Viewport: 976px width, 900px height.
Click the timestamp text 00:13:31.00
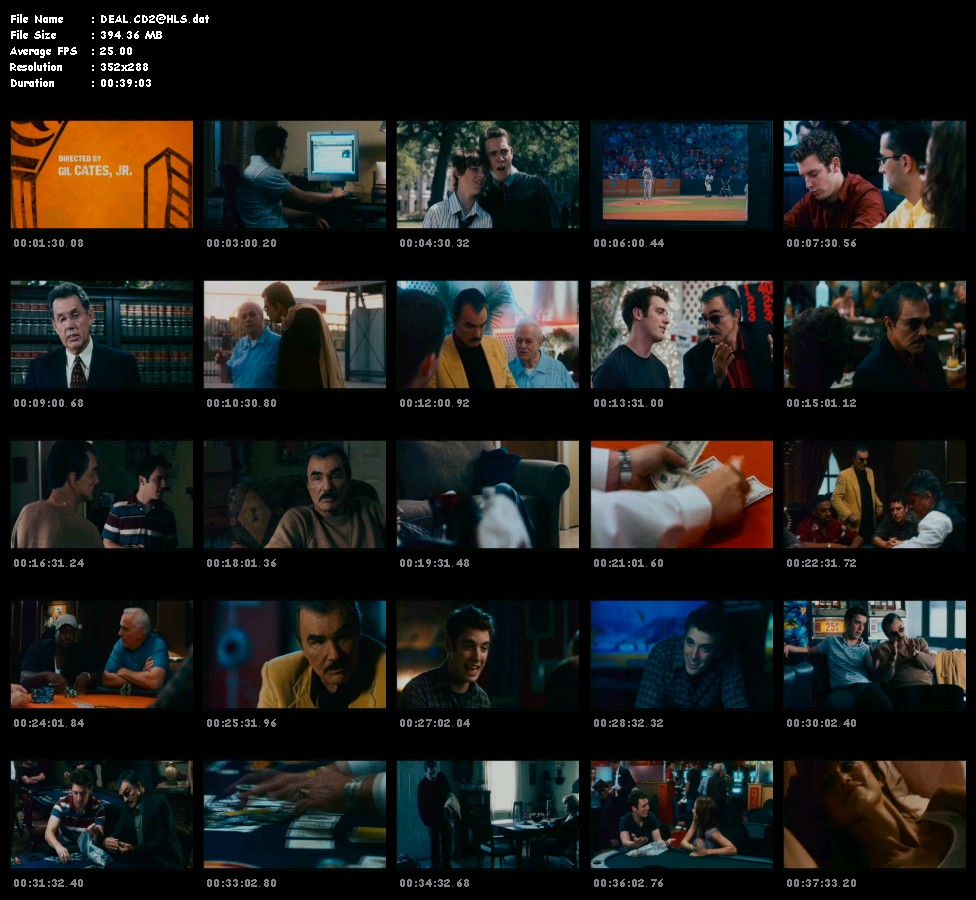pyautogui.click(x=629, y=403)
